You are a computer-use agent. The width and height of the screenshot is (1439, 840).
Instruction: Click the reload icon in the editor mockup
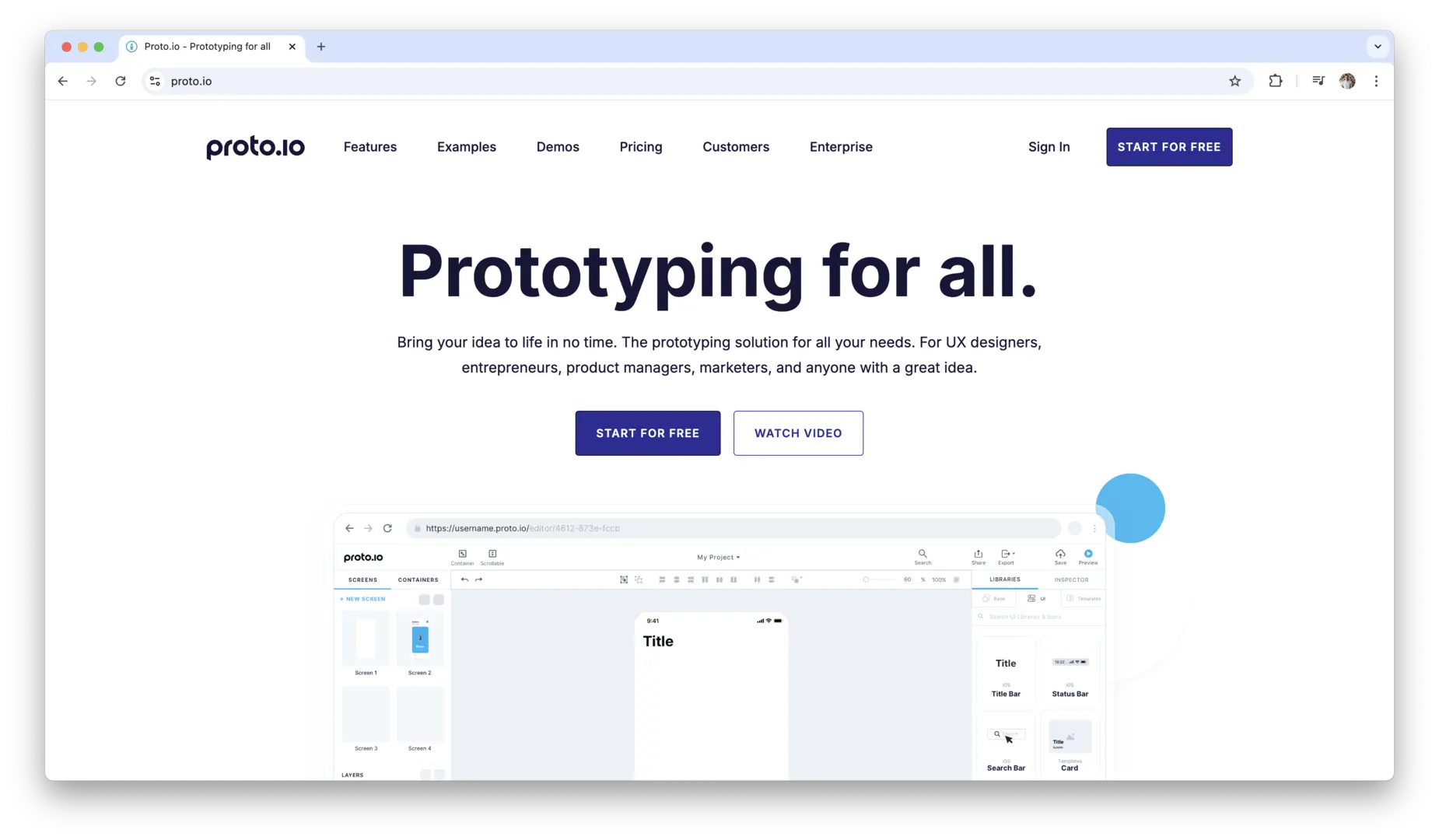coord(387,528)
